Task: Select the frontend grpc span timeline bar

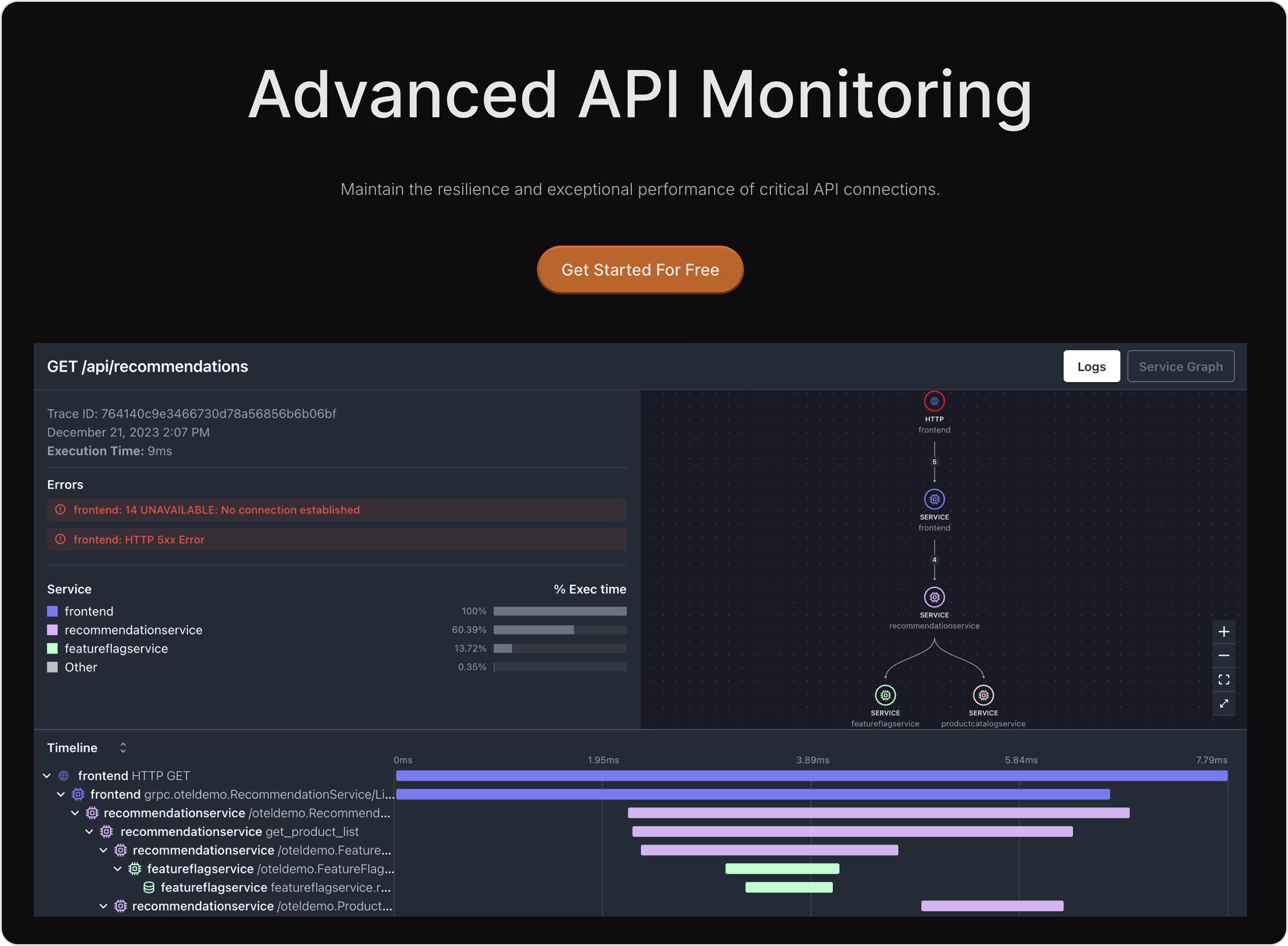Action: tap(753, 795)
